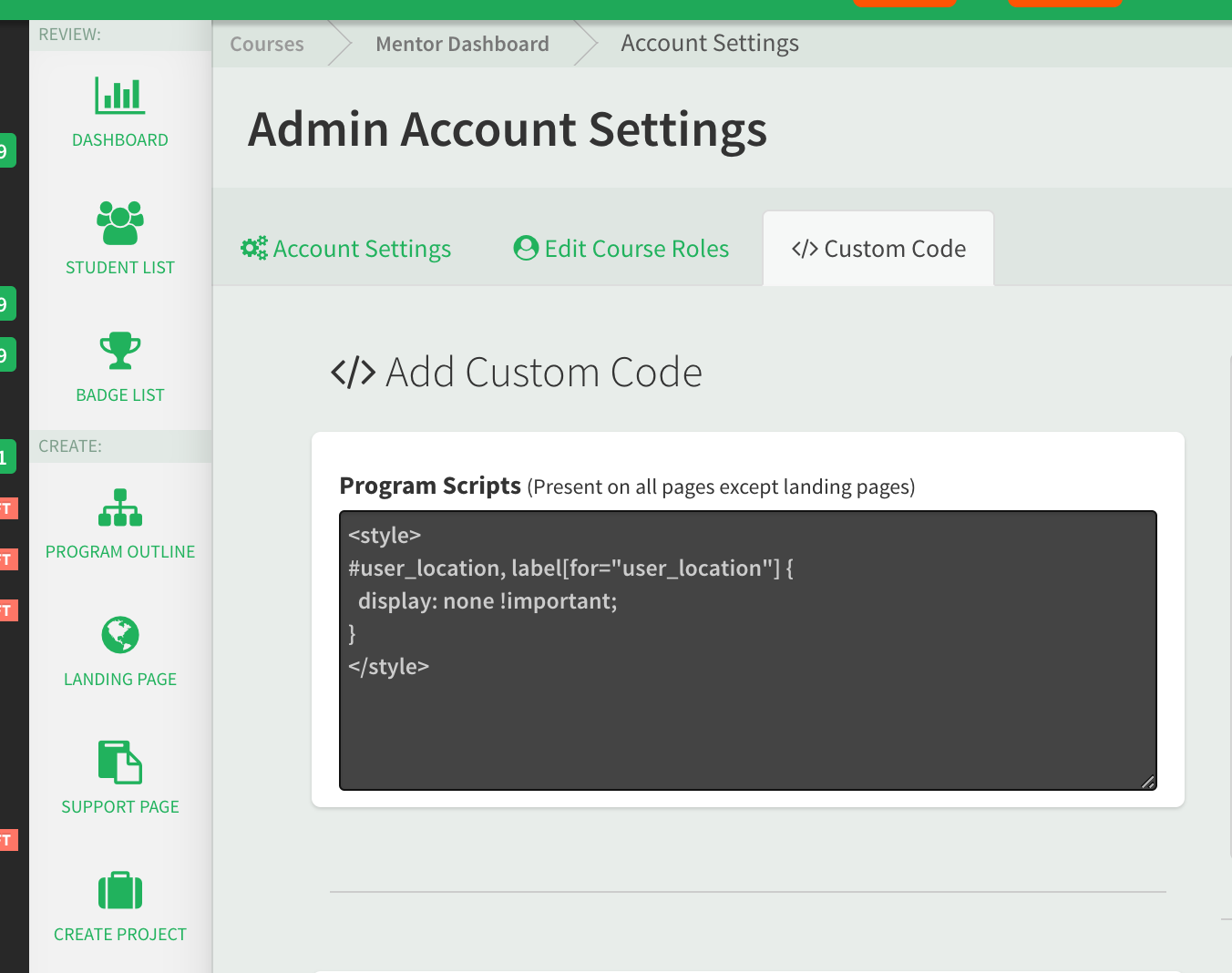Click the '(Present on all pages except landing pages)' note

click(x=721, y=487)
